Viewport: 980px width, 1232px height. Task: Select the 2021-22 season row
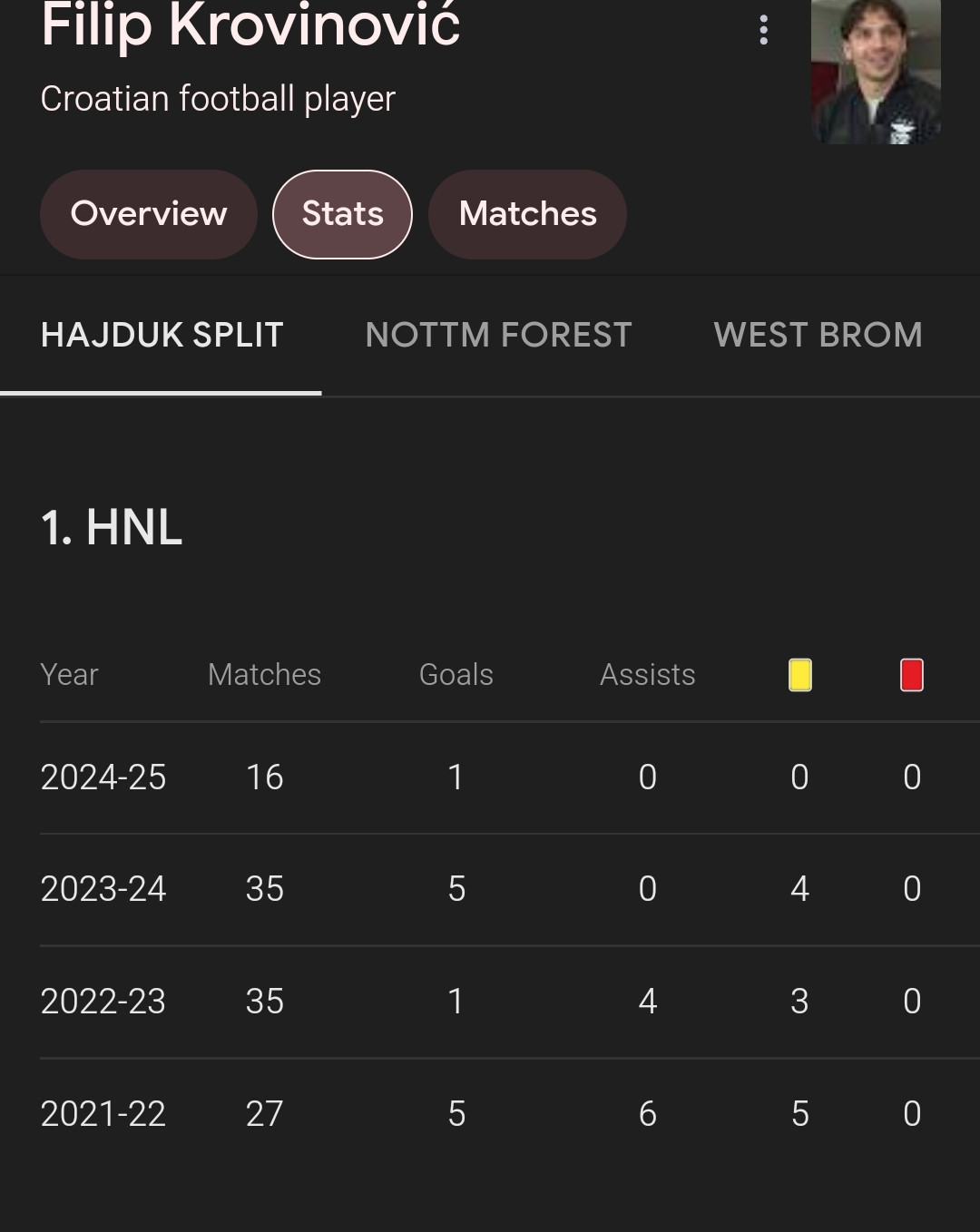click(x=510, y=1114)
